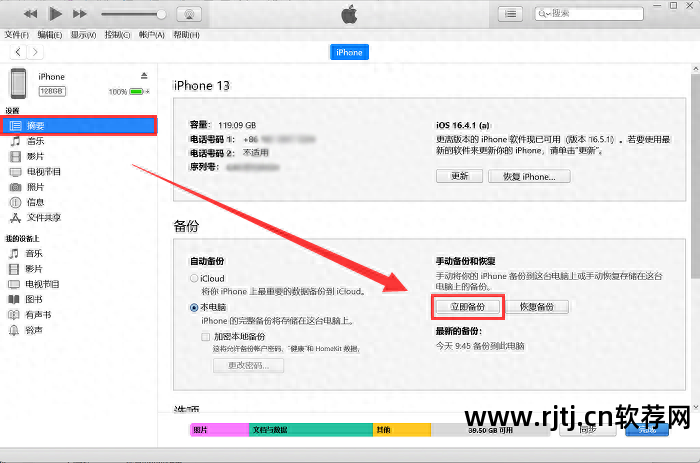The height and width of the screenshot is (463, 700).
Task: Click the iOS 16.4.1 (a) version text
Action: coord(462,125)
